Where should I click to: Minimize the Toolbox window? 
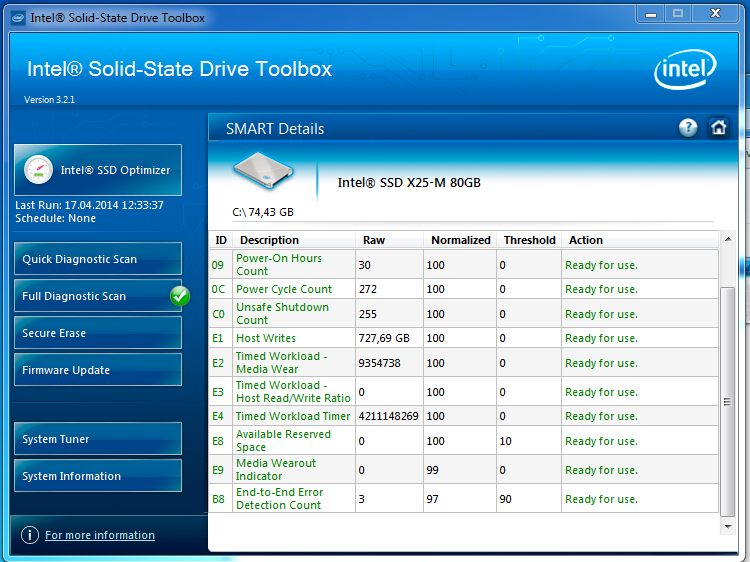pos(651,14)
